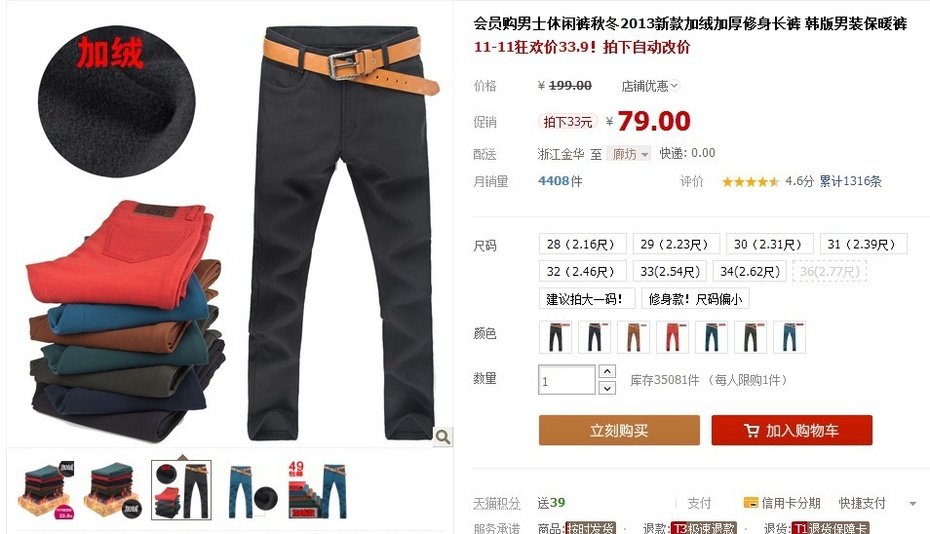
Task: Expand the payment options arrow
Action: pos(912,504)
